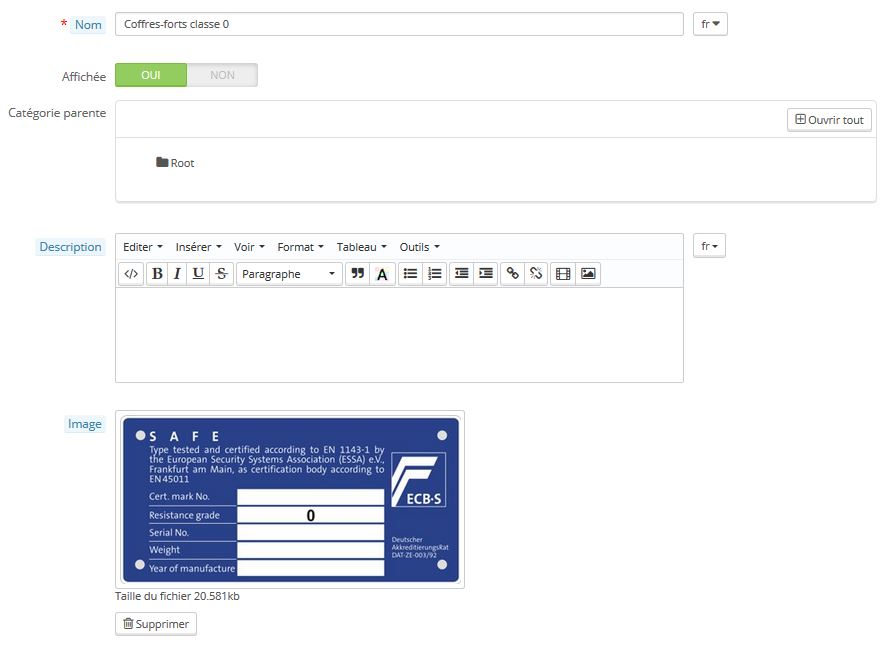Open the Tableau menu
The width and height of the screenshot is (893, 650).
click(361, 247)
